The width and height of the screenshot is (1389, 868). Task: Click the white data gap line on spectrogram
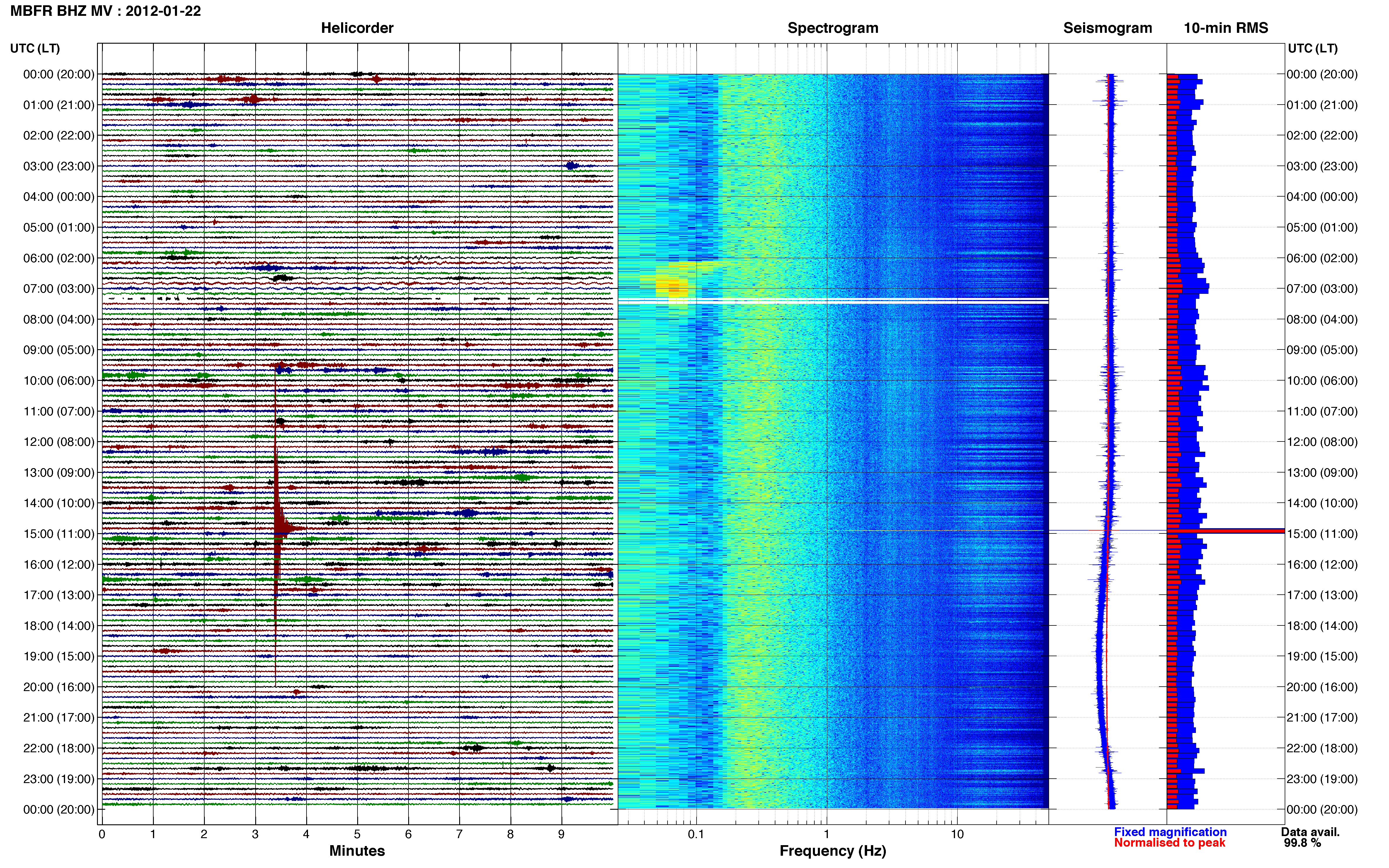833,301
